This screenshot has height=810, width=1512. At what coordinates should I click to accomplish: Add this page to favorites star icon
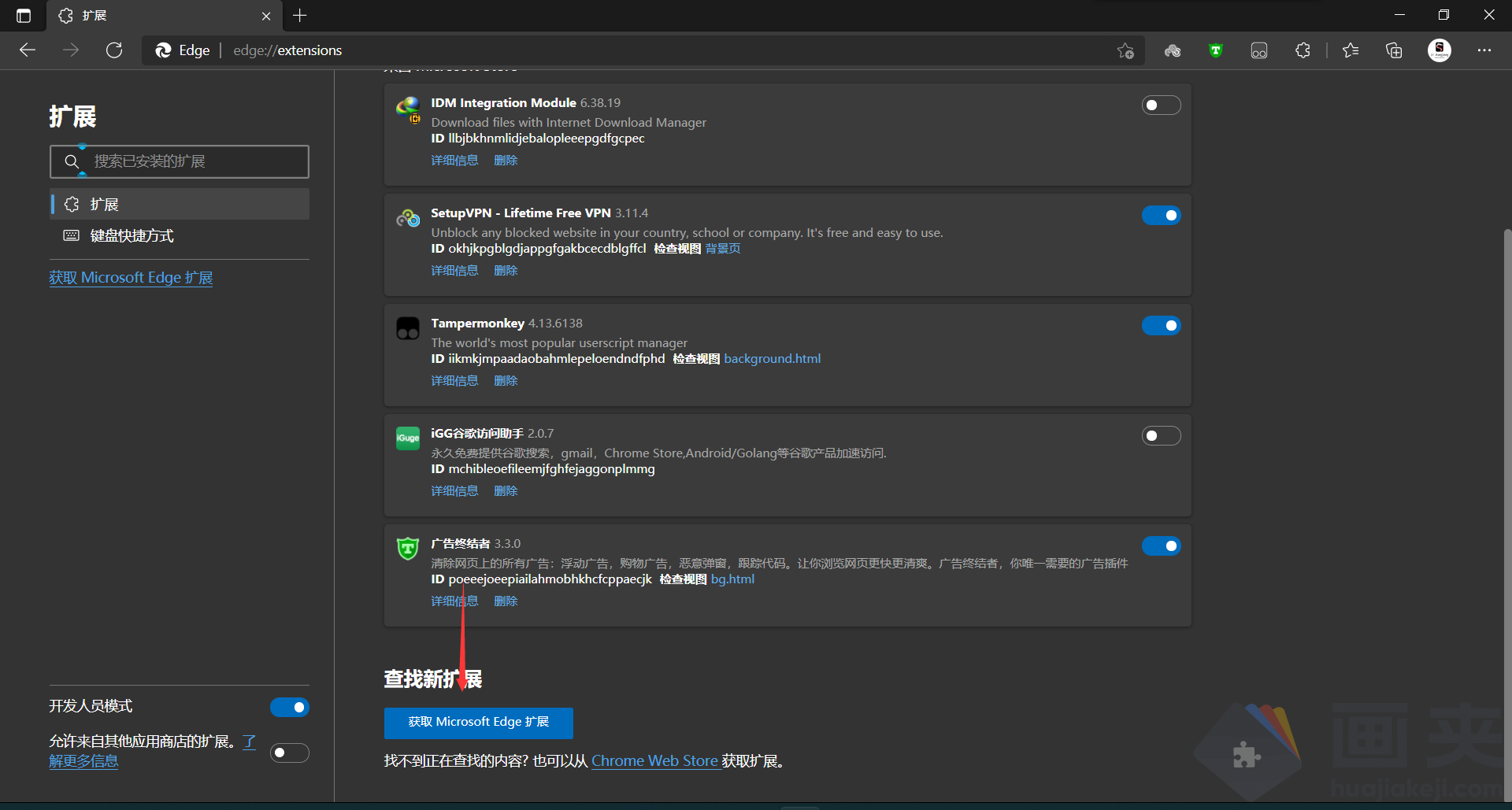pyautogui.click(x=1125, y=50)
